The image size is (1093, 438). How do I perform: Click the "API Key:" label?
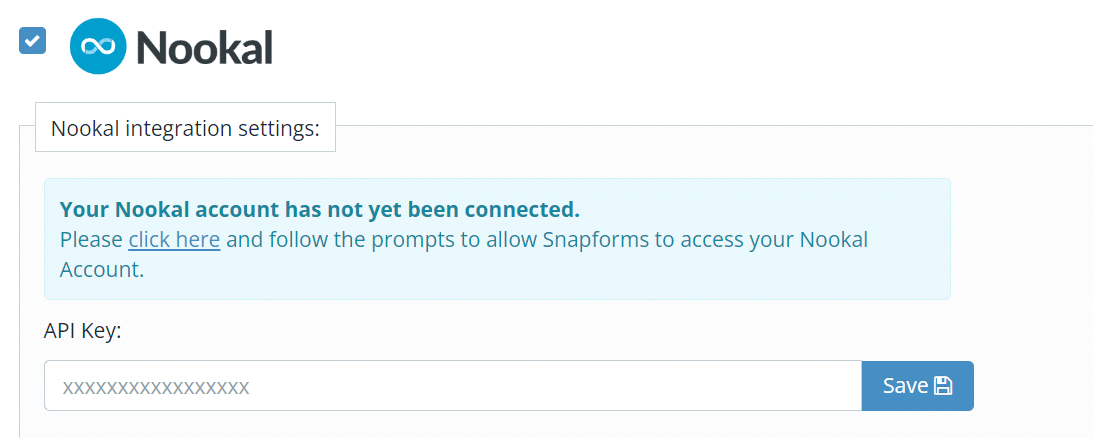click(83, 331)
